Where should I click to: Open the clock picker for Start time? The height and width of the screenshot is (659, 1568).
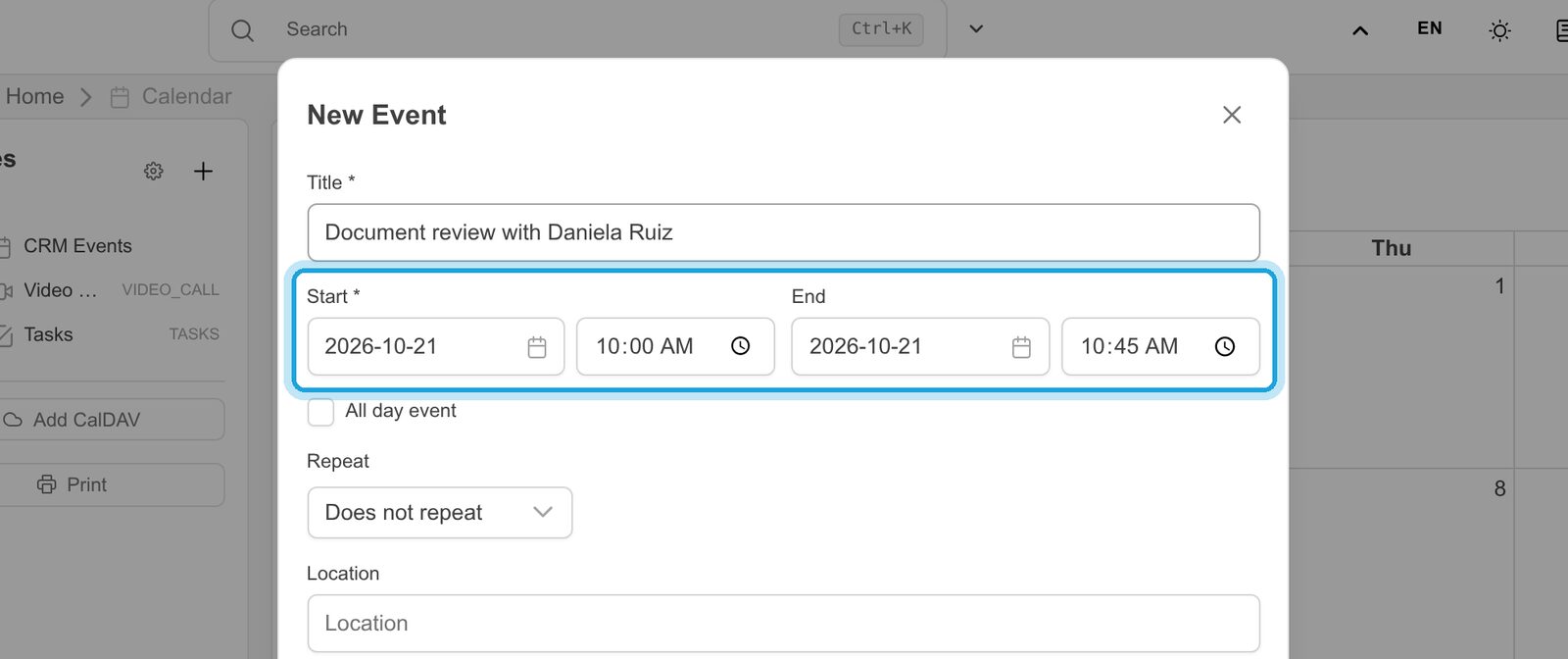[741, 346]
